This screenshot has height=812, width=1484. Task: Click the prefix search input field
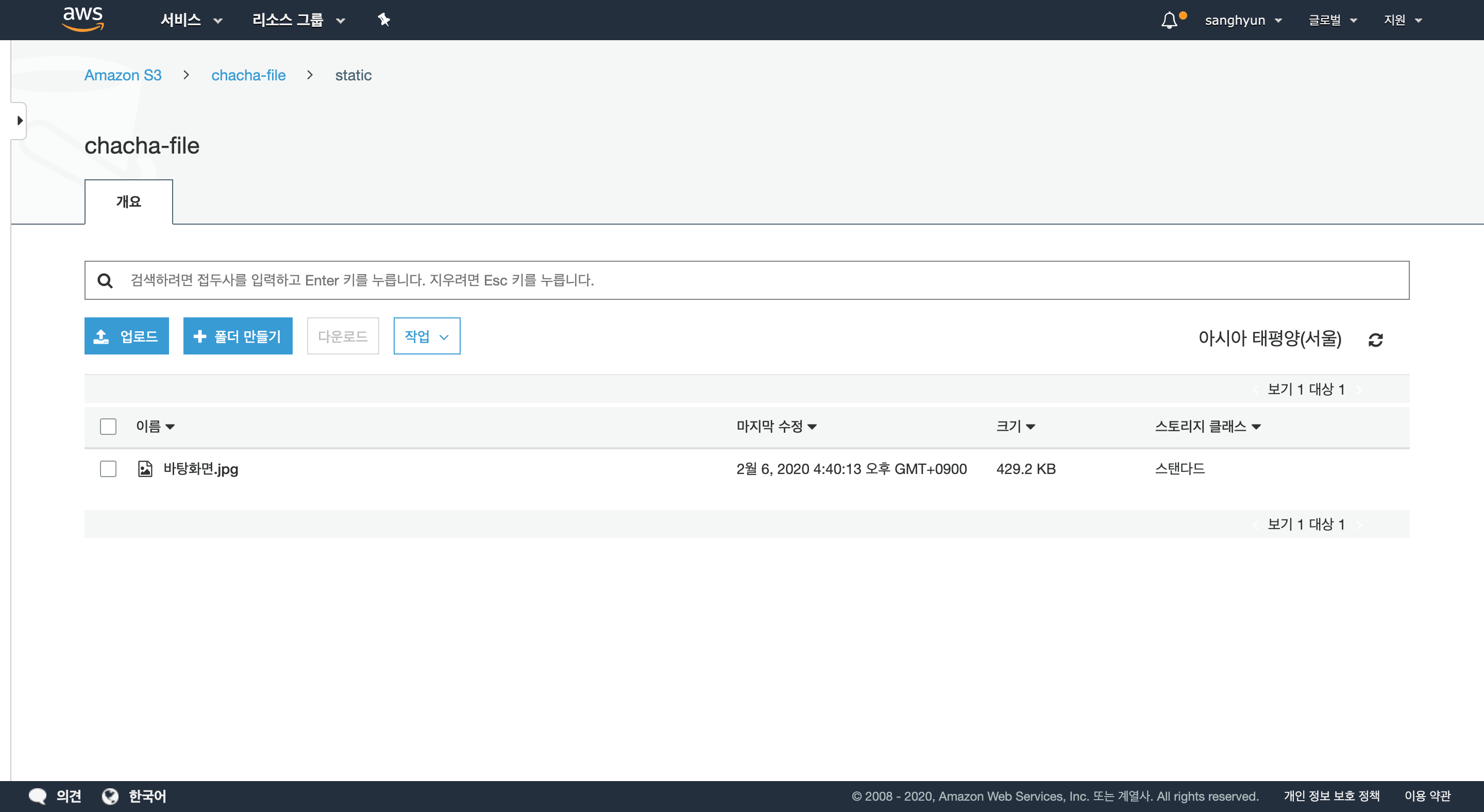click(749, 280)
